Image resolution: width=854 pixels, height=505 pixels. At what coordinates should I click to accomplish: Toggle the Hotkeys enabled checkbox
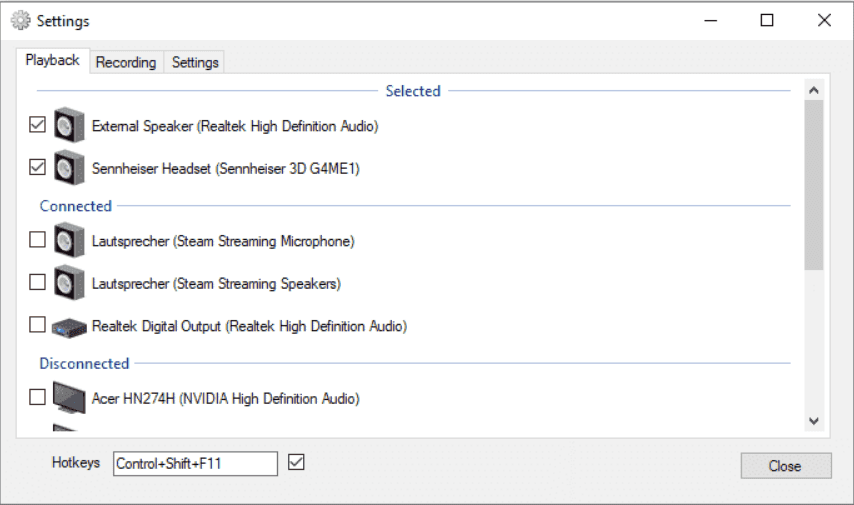pyautogui.click(x=295, y=462)
